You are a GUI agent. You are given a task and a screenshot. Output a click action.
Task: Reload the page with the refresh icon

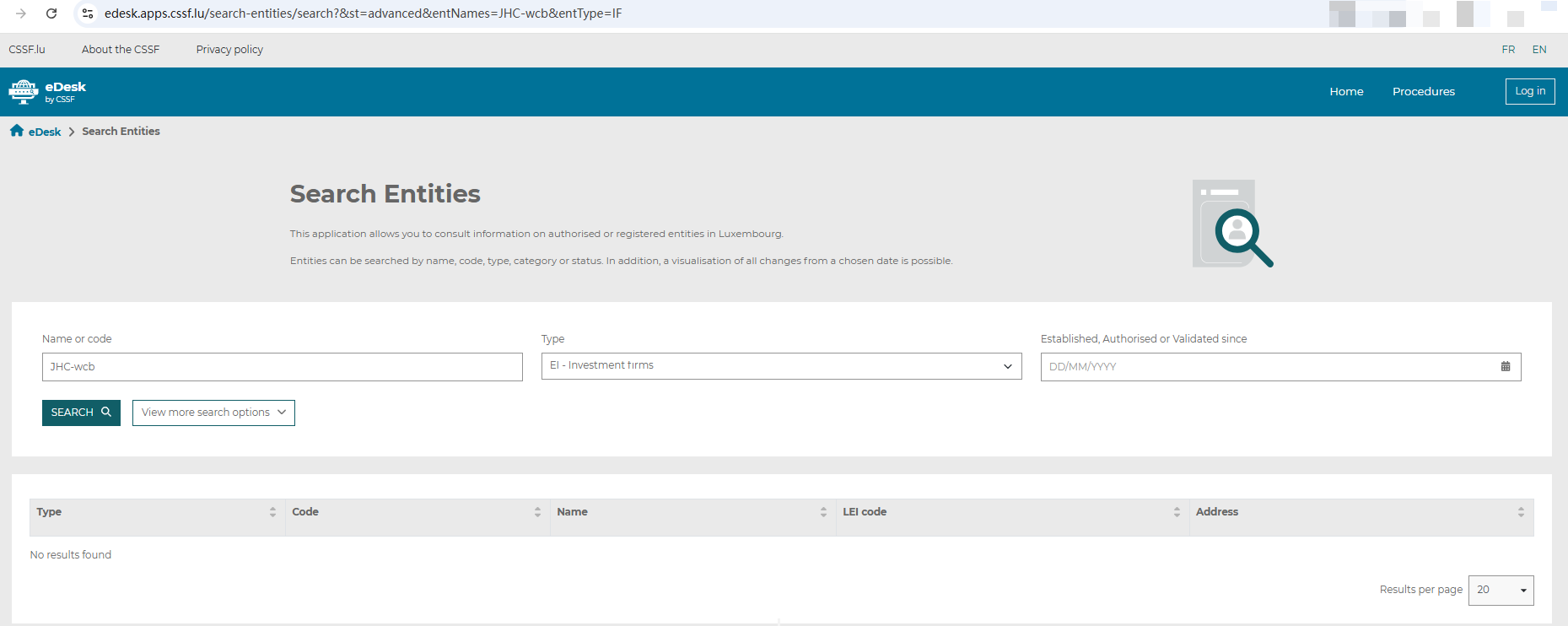[51, 13]
